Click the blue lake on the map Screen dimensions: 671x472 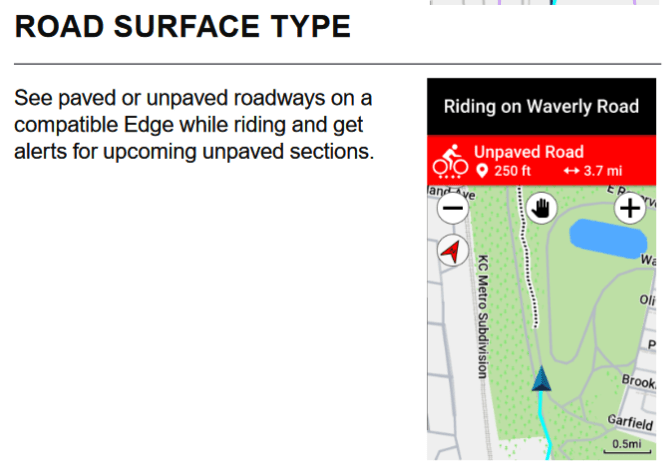(x=608, y=239)
